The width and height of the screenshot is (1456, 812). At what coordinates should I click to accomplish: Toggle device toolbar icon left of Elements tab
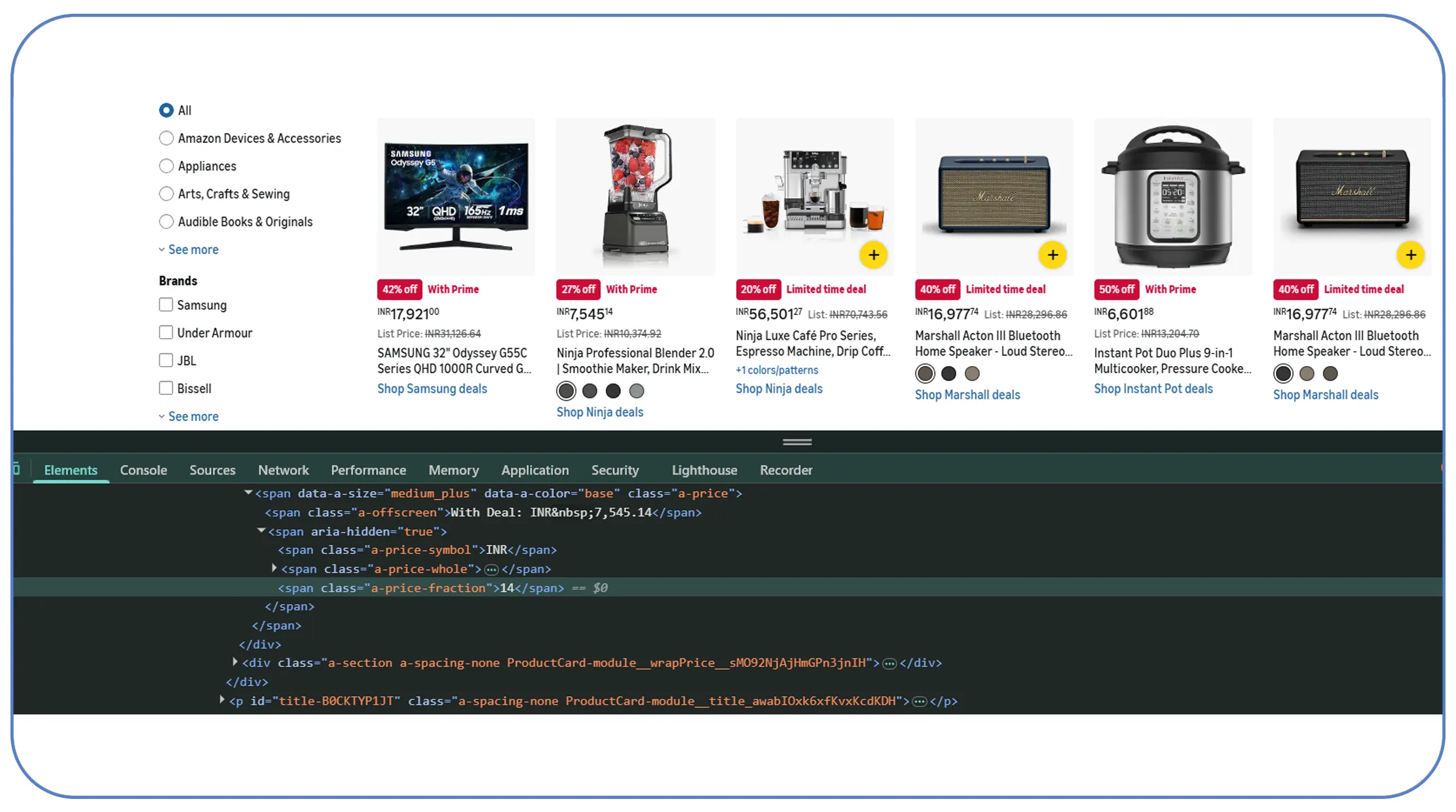click(x=16, y=470)
